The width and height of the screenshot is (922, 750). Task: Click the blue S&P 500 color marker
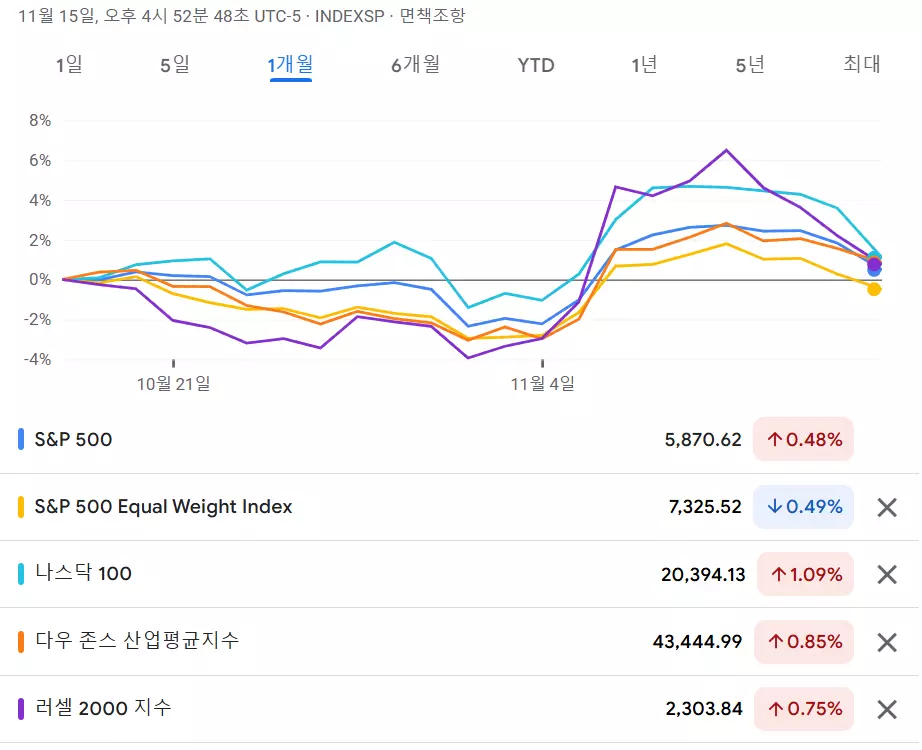click(21, 439)
